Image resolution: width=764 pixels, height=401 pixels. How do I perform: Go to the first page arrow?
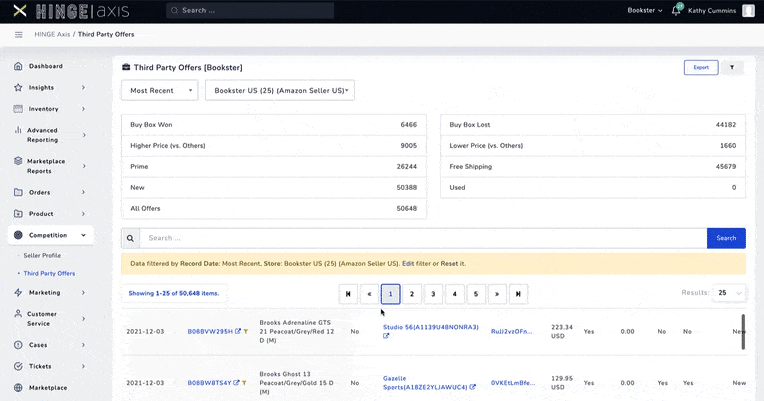pos(348,294)
